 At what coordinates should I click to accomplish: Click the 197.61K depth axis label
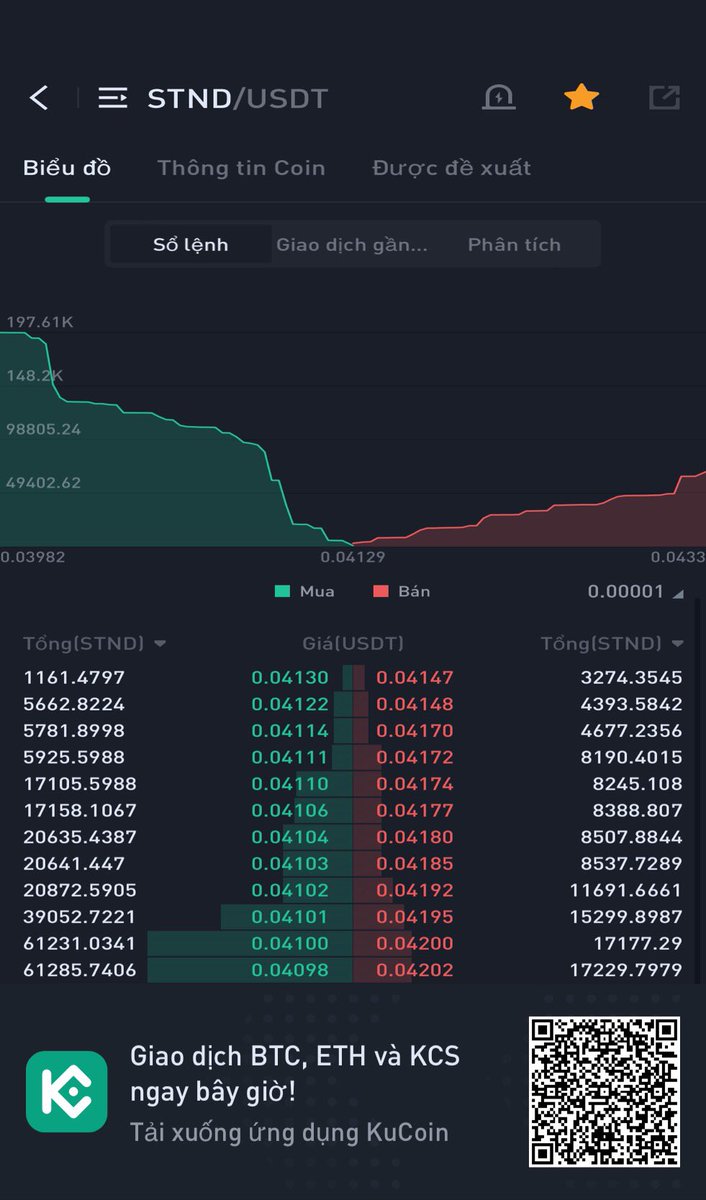[x=40, y=322]
